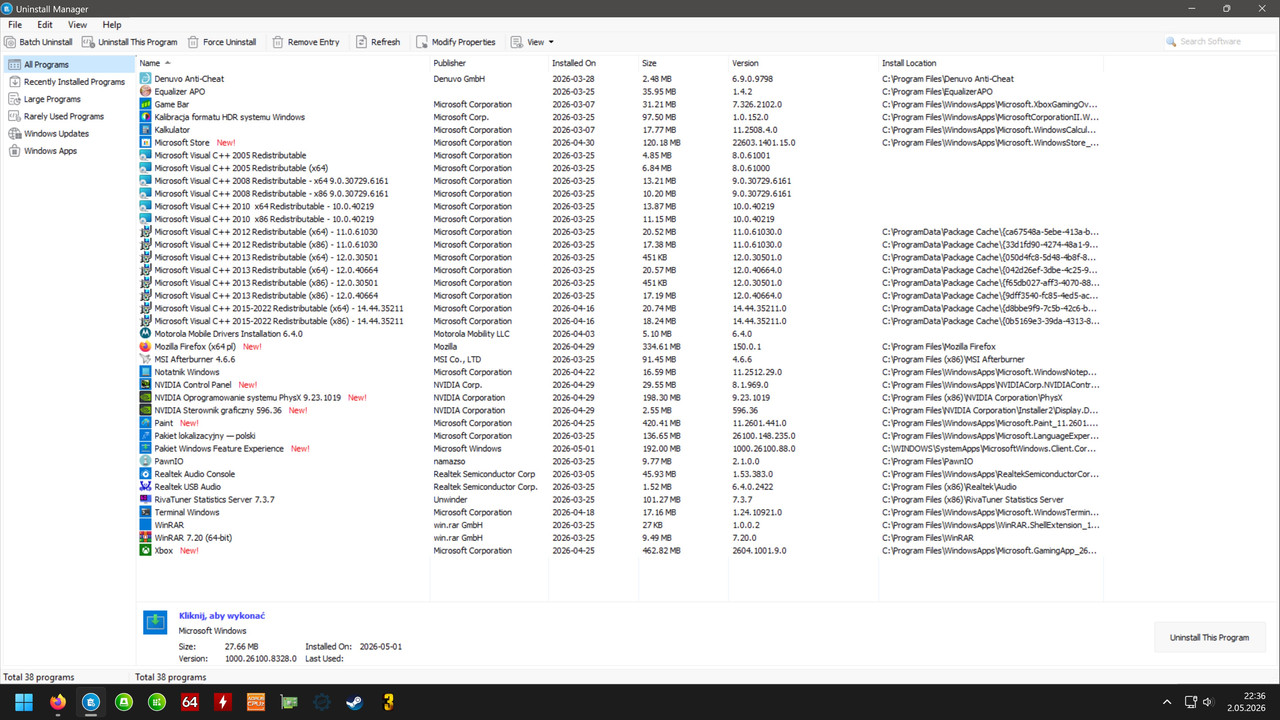Select the Terminal Windows icon

tap(146, 512)
